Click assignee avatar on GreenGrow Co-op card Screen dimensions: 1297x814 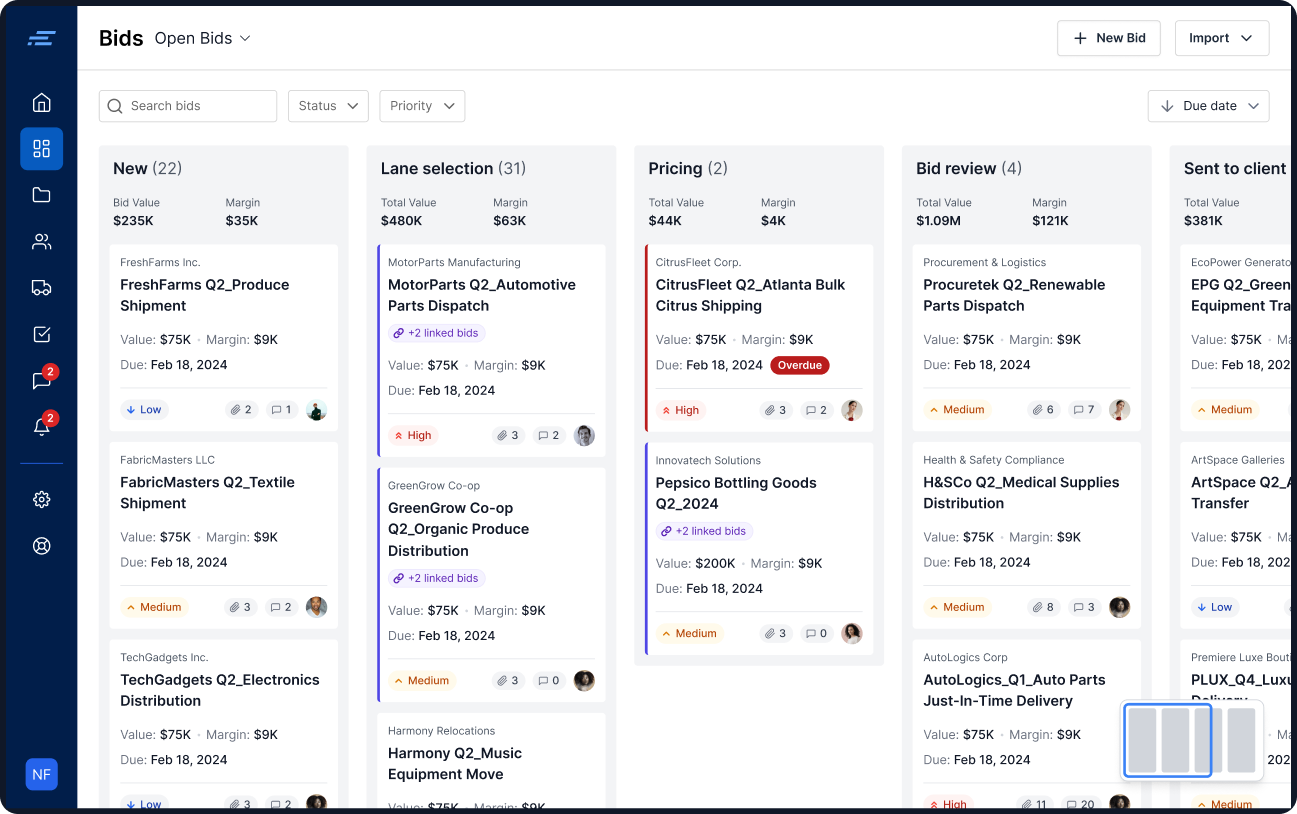[584, 681]
